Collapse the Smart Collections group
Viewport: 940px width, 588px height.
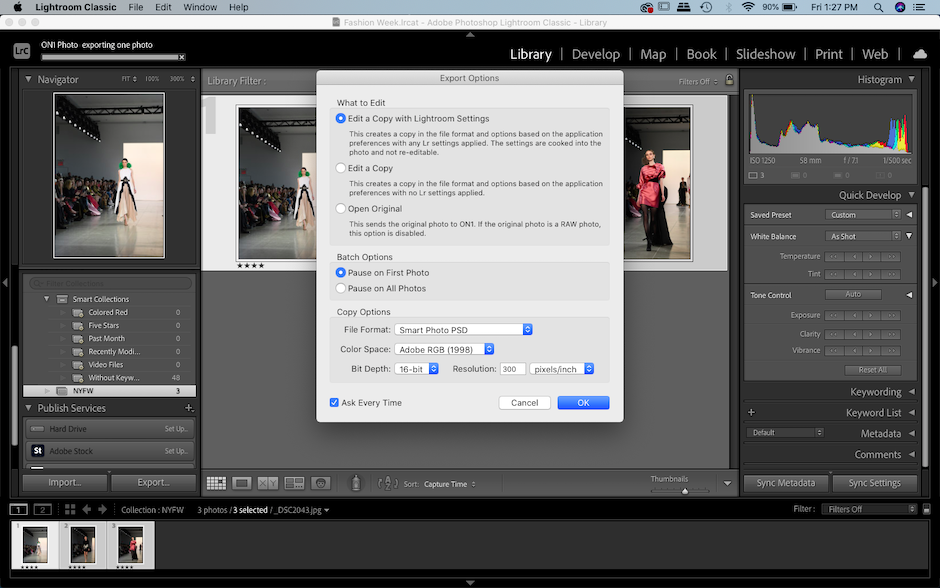(x=46, y=298)
